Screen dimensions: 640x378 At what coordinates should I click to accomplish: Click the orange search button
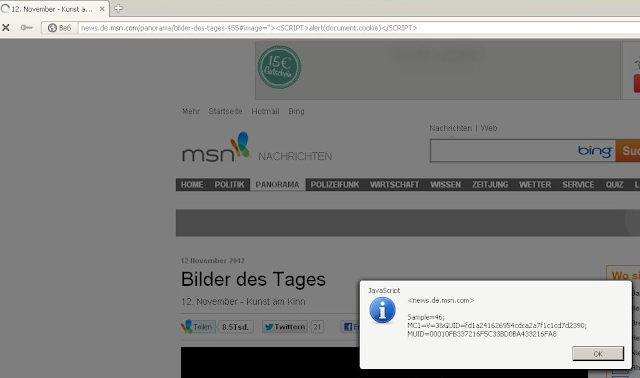tap(628, 151)
